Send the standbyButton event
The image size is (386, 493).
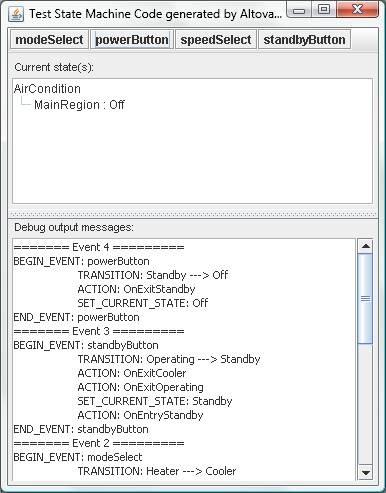click(304, 40)
